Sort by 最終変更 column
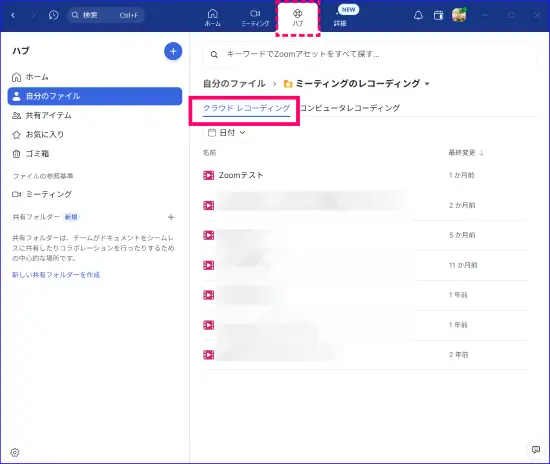 (466, 153)
